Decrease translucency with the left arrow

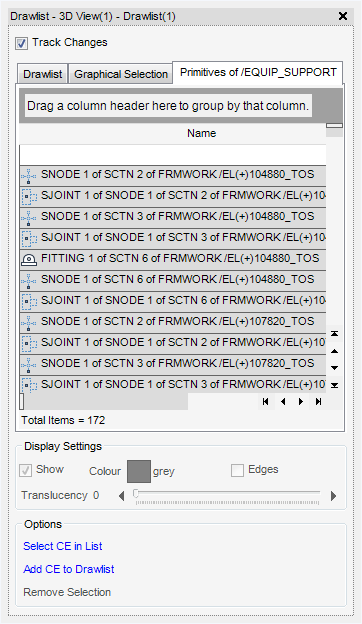tap(122, 496)
